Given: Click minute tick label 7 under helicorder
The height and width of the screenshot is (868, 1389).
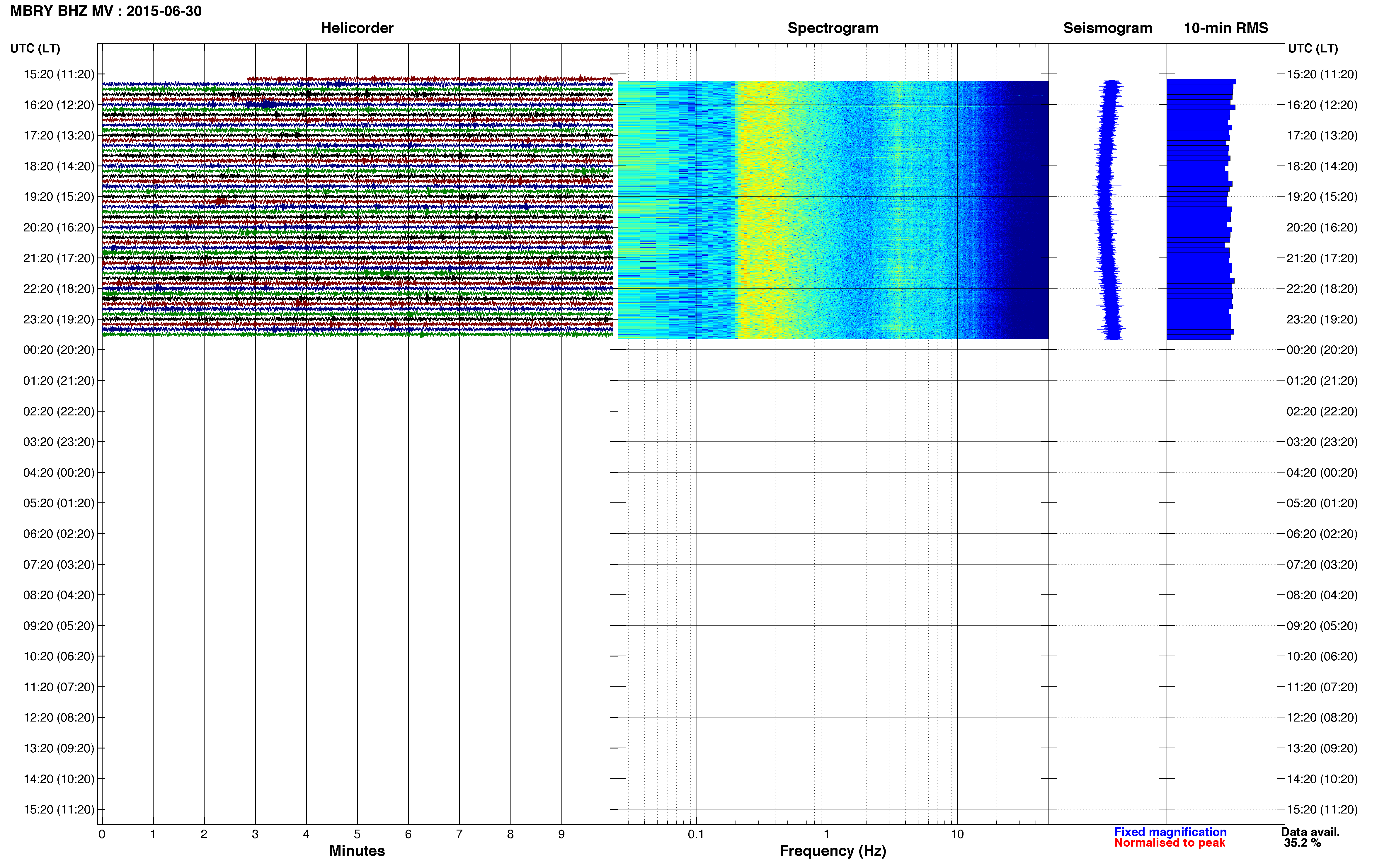Looking at the screenshot, I should coord(459,835).
